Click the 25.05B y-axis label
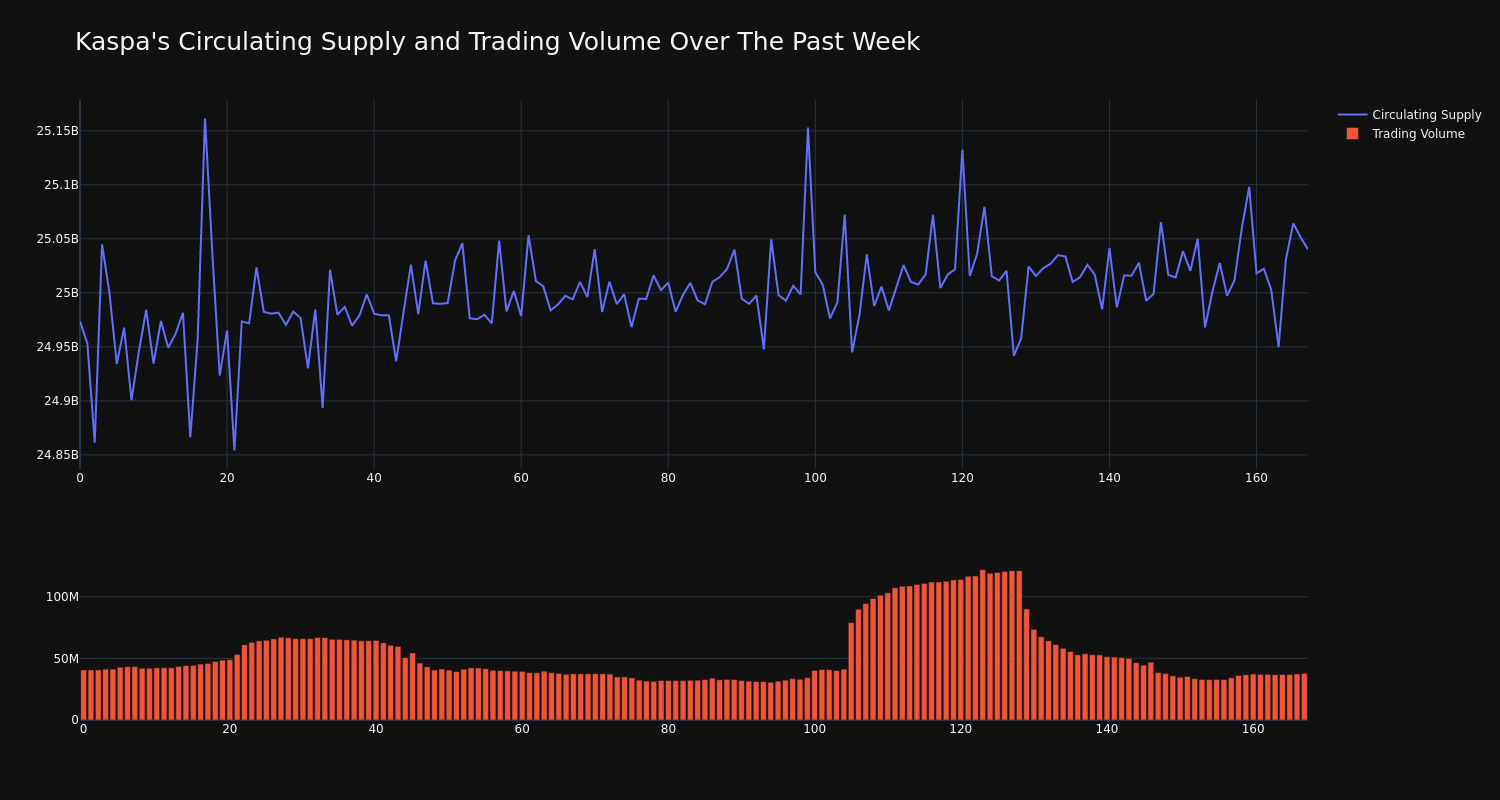This screenshot has height=800, width=1500. (57, 239)
